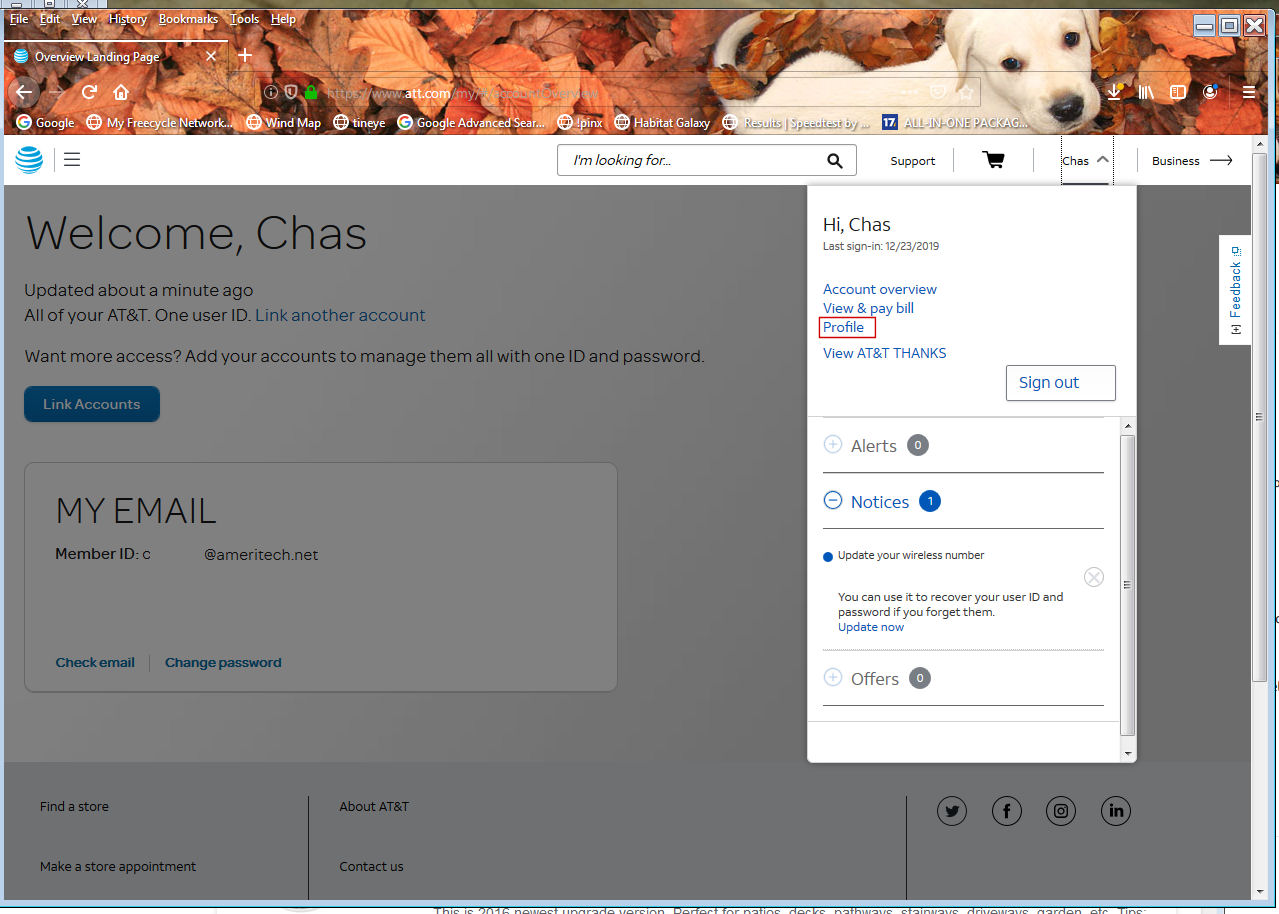Image resolution: width=1279 pixels, height=914 pixels.
Task: Select the Overview Landing Page tab
Action: click(115, 56)
